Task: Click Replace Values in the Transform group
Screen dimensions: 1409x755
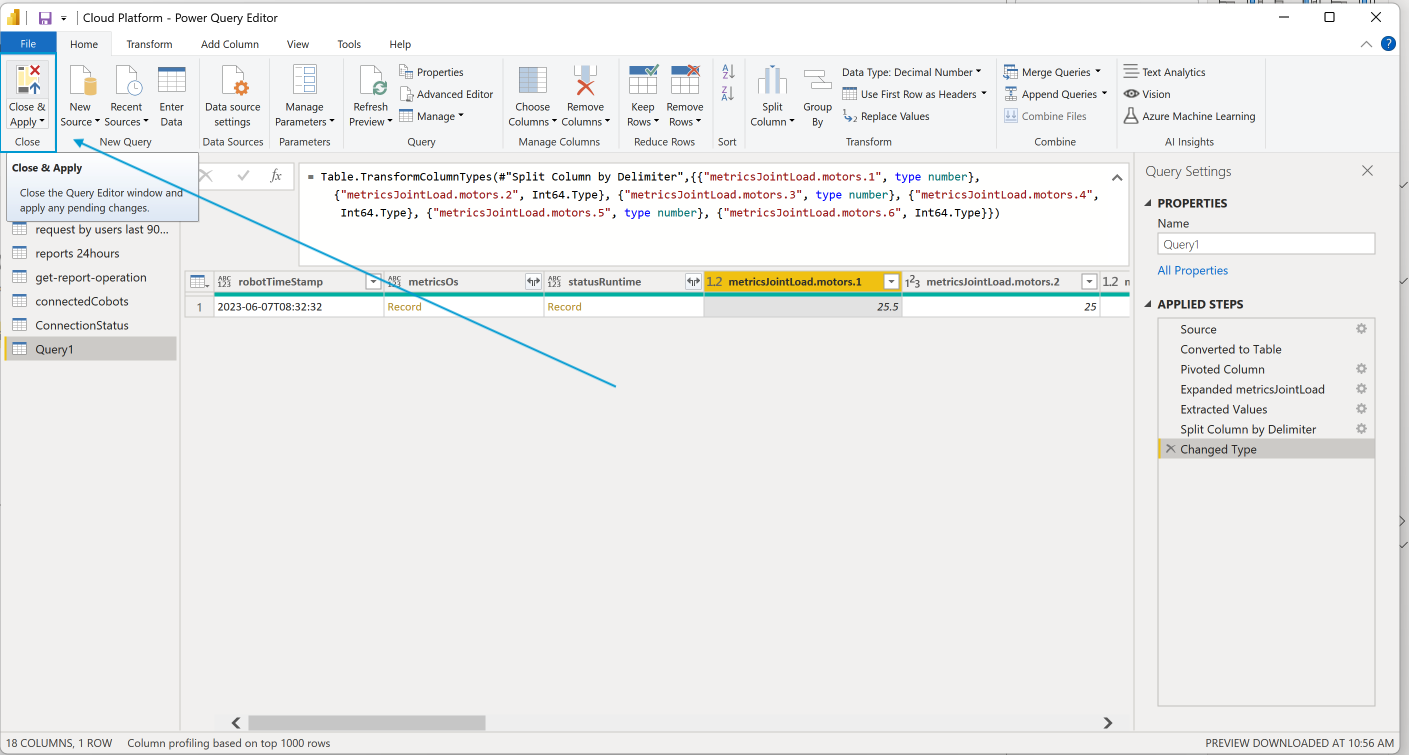Action: coord(893,116)
